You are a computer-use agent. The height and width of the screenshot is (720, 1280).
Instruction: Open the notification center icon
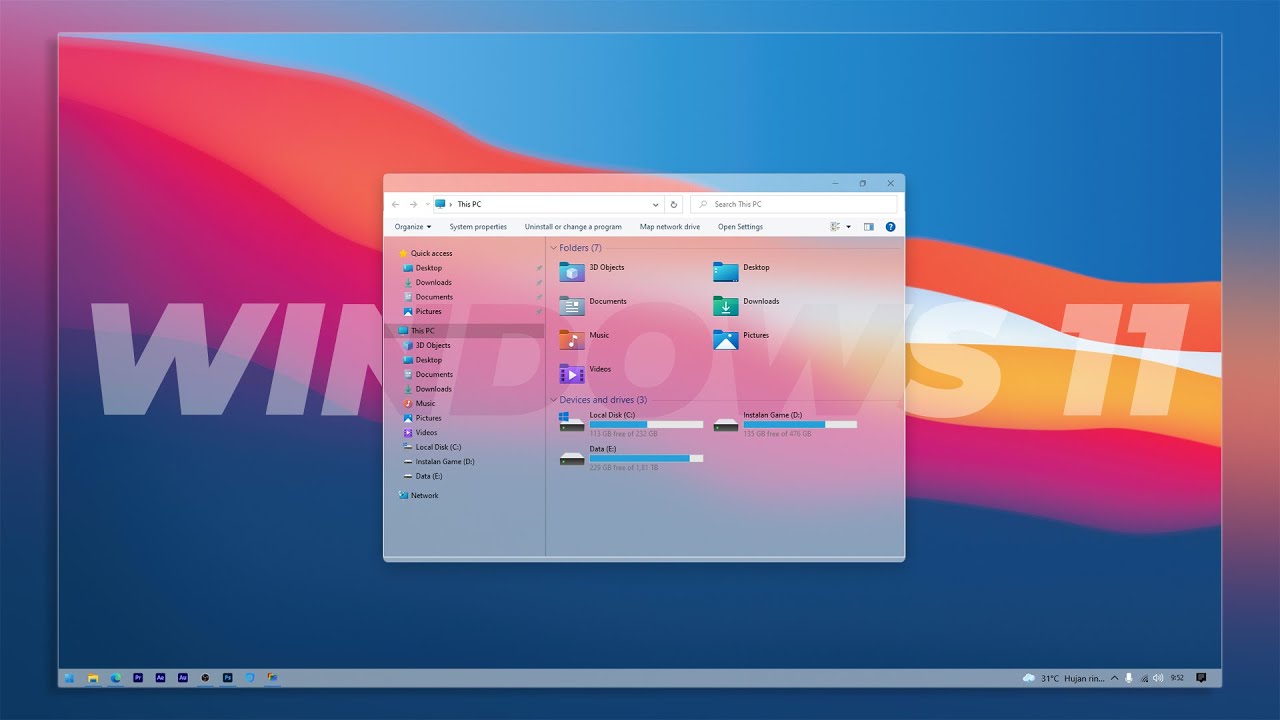pos(1201,678)
